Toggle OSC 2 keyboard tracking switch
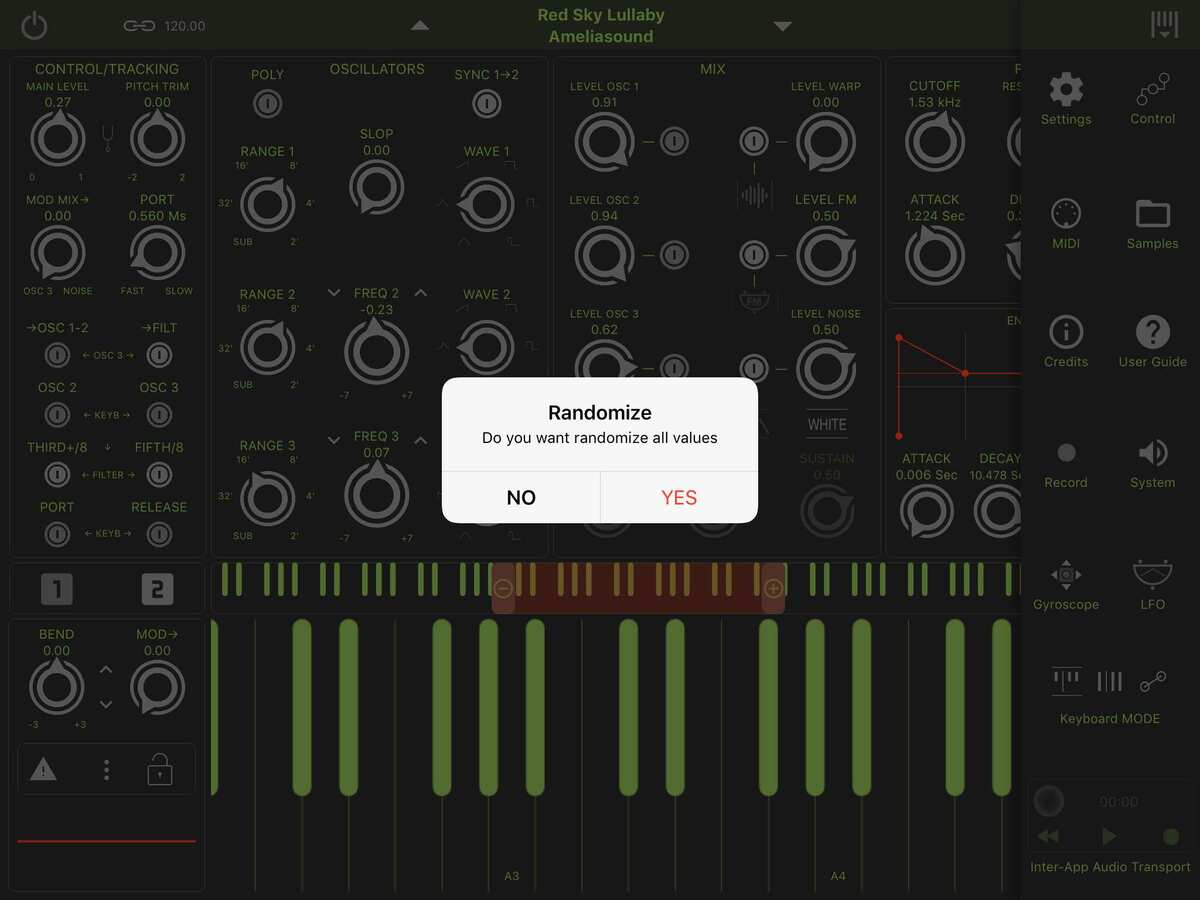Screen dimensions: 1200x900 point(57,414)
